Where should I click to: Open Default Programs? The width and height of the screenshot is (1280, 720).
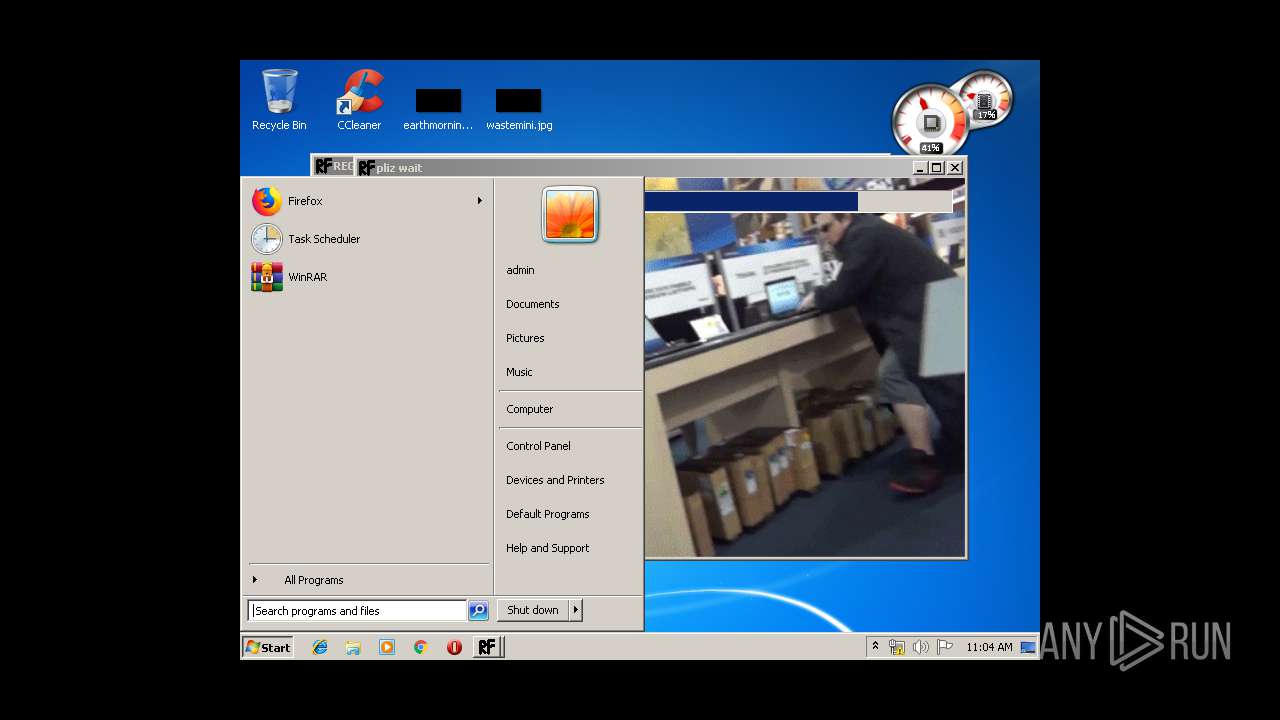[548, 514]
